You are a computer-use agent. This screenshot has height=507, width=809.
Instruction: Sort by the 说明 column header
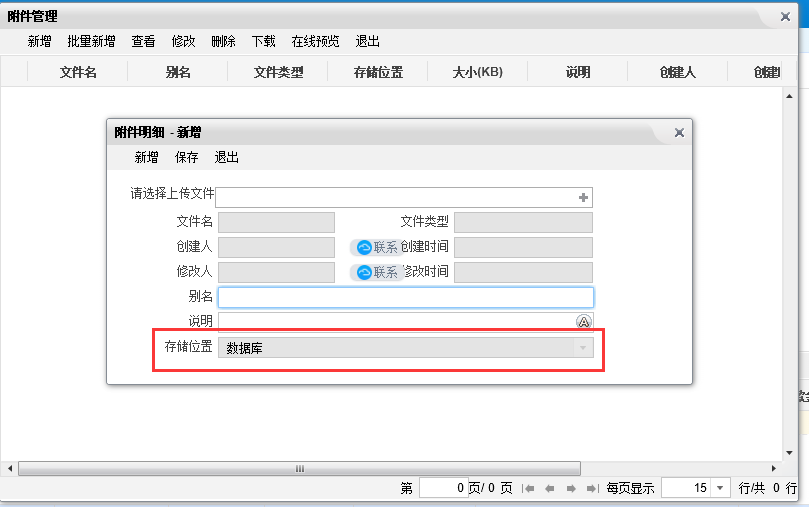pyautogui.click(x=578, y=72)
